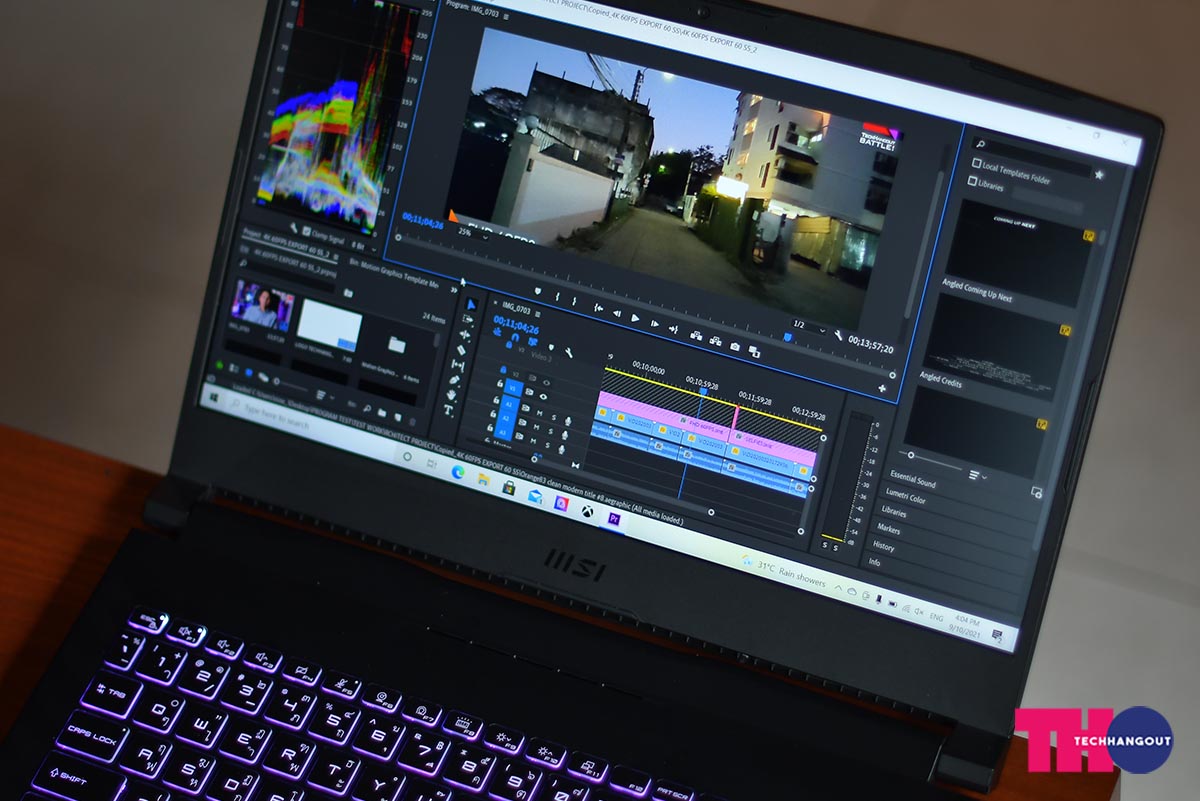Image resolution: width=1200 pixels, height=801 pixels.
Task: Select the Hand tool
Action: 453,395
